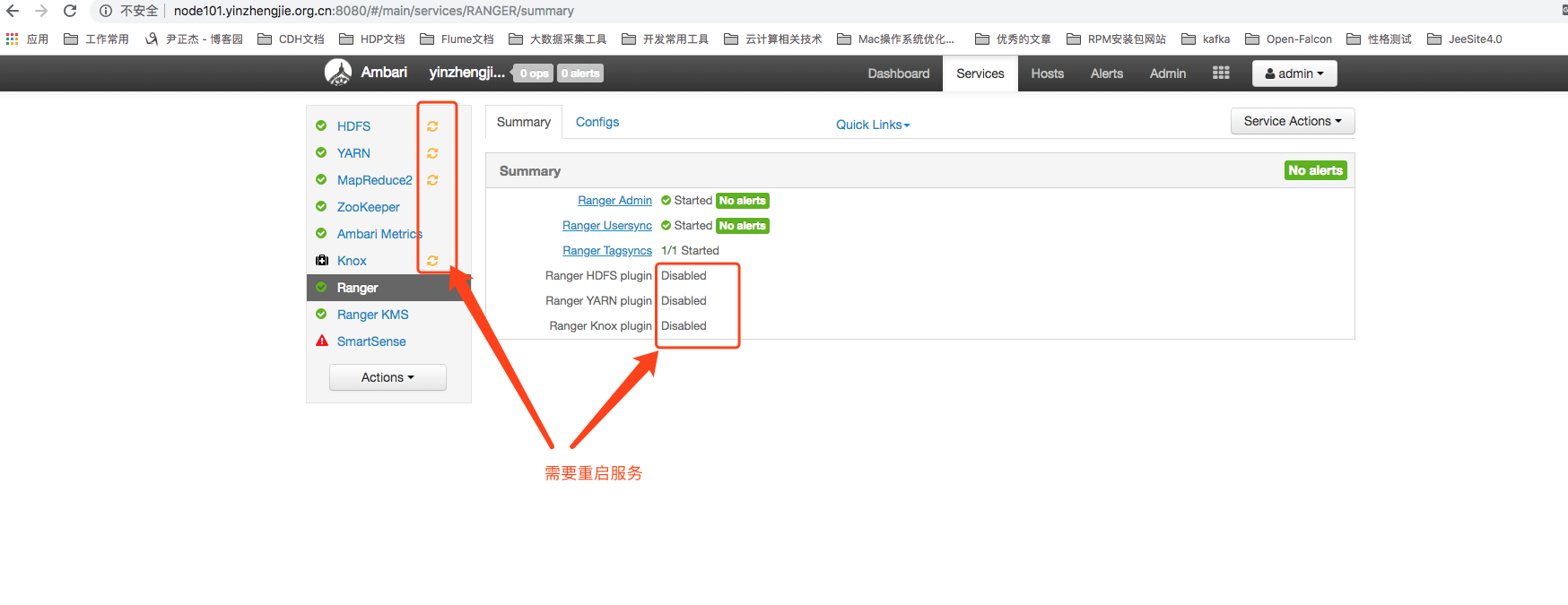Screen dimensions: 1568x605
Task: Click Ranger Usersync No alerts badge
Action: click(x=742, y=226)
